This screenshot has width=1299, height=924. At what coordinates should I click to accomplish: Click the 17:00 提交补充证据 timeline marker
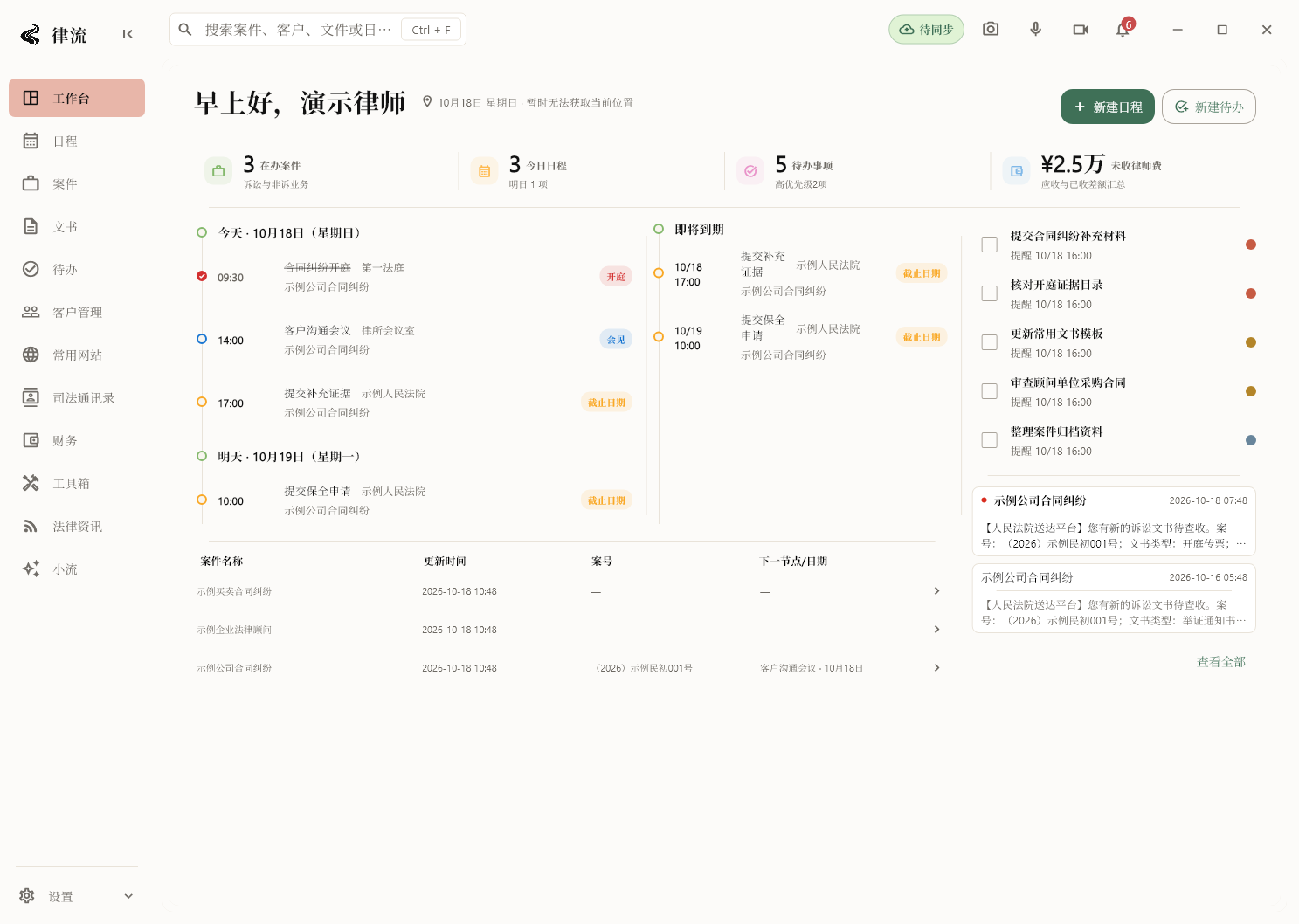[x=202, y=402]
